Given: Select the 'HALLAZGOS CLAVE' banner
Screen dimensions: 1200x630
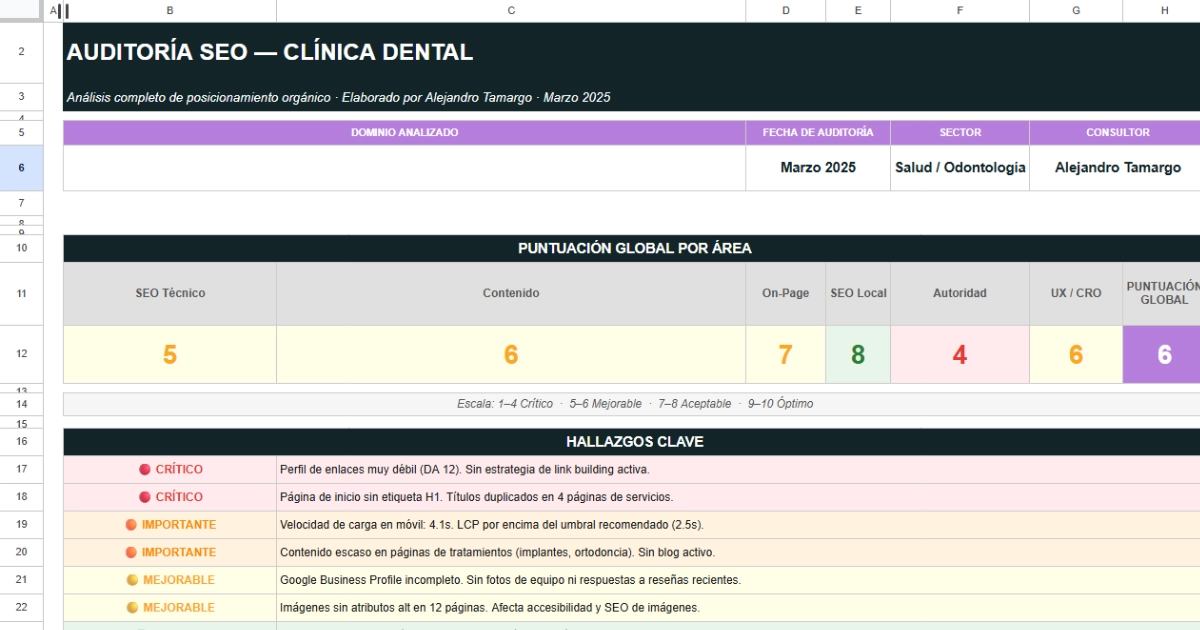Looking at the screenshot, I should coord(634,441).
